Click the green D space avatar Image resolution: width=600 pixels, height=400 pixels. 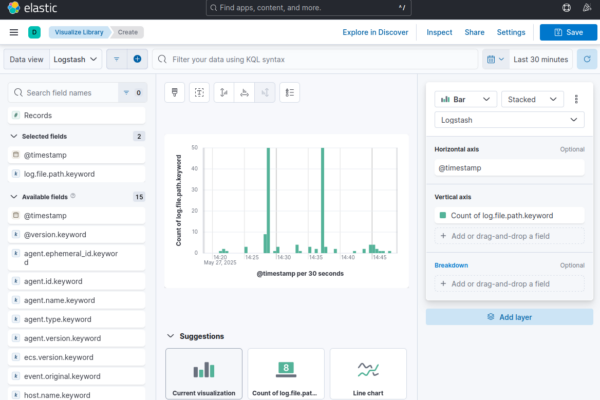coord(34,32)
